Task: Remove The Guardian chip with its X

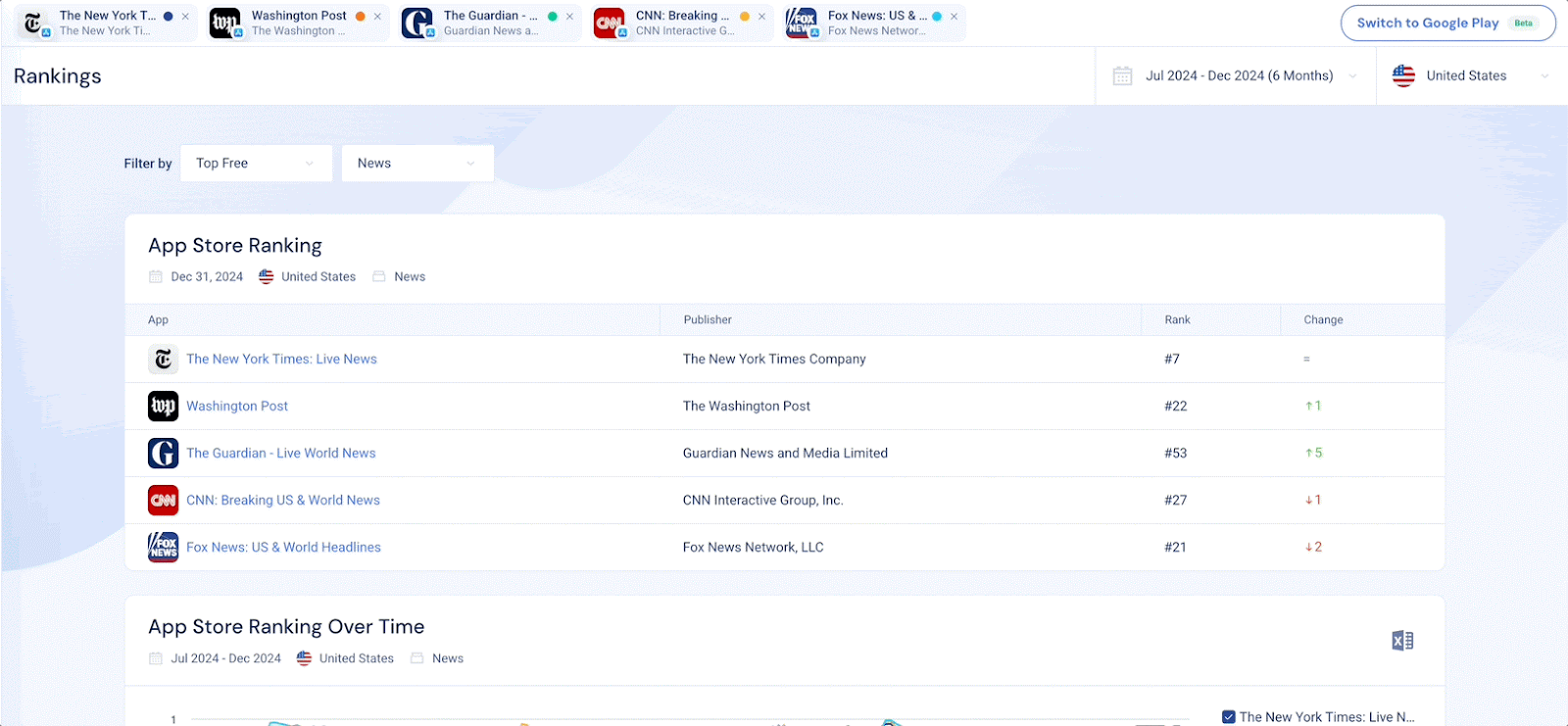Action: [569, 17]
